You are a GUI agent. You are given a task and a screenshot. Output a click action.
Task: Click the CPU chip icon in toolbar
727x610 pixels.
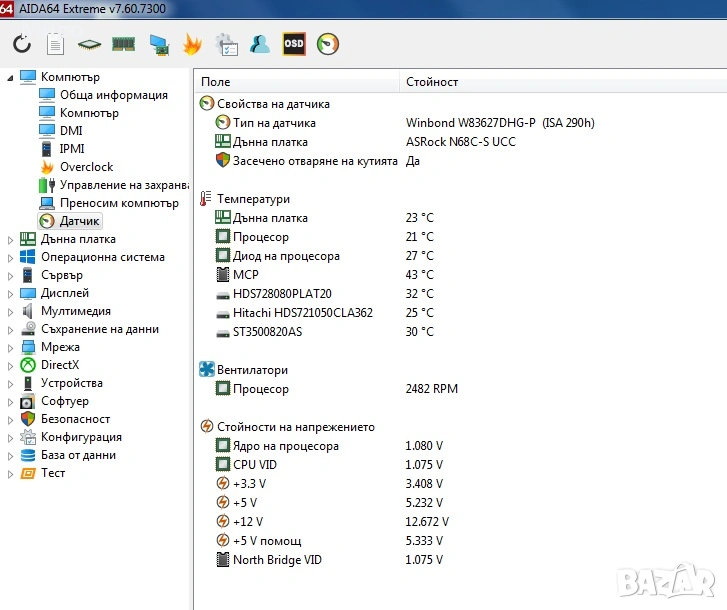90,44
